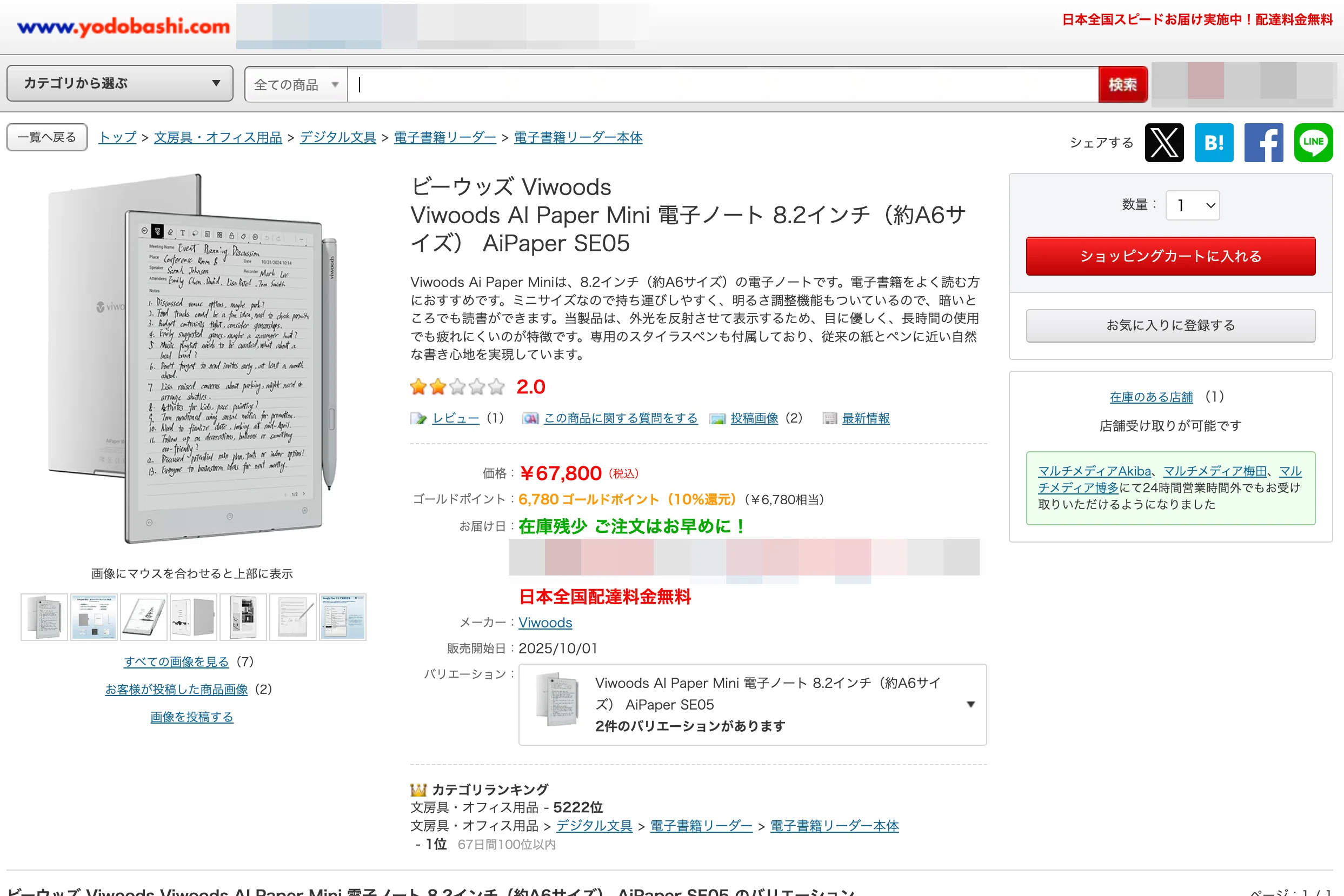Screen dimensions: 1344x896
Task: Select the first product thumbnail
Action: [x=44, y=617]
